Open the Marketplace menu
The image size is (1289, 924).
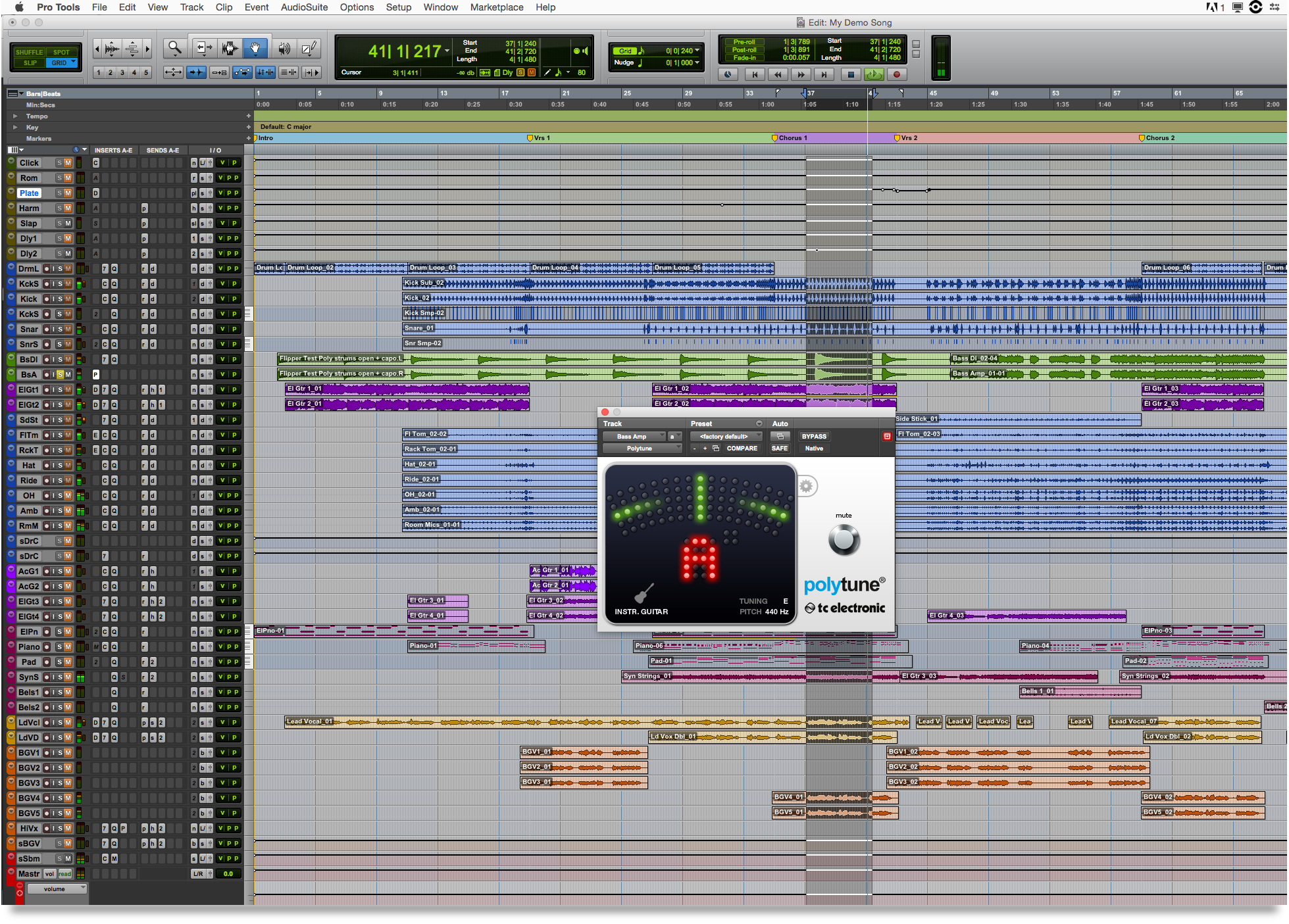tap(497, 7)
